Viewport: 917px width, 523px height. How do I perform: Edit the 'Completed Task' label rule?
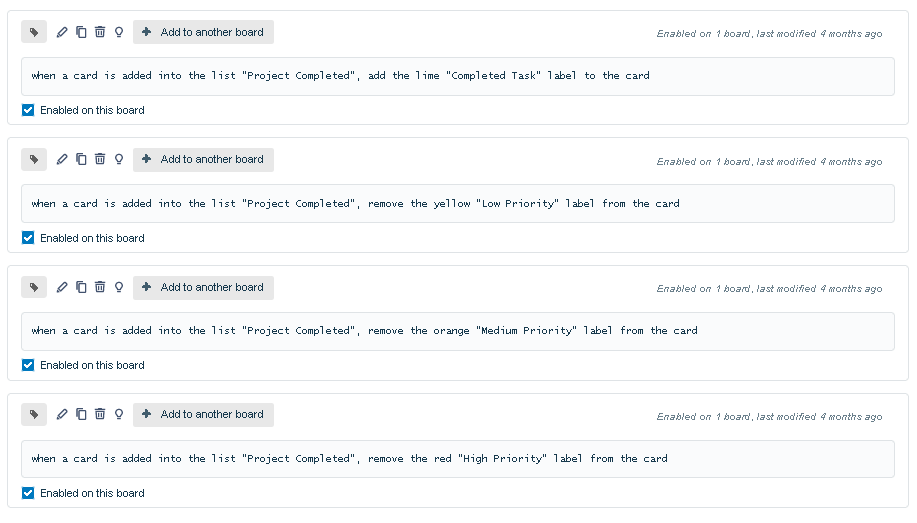pyautogui.click(x=62, y=32)
